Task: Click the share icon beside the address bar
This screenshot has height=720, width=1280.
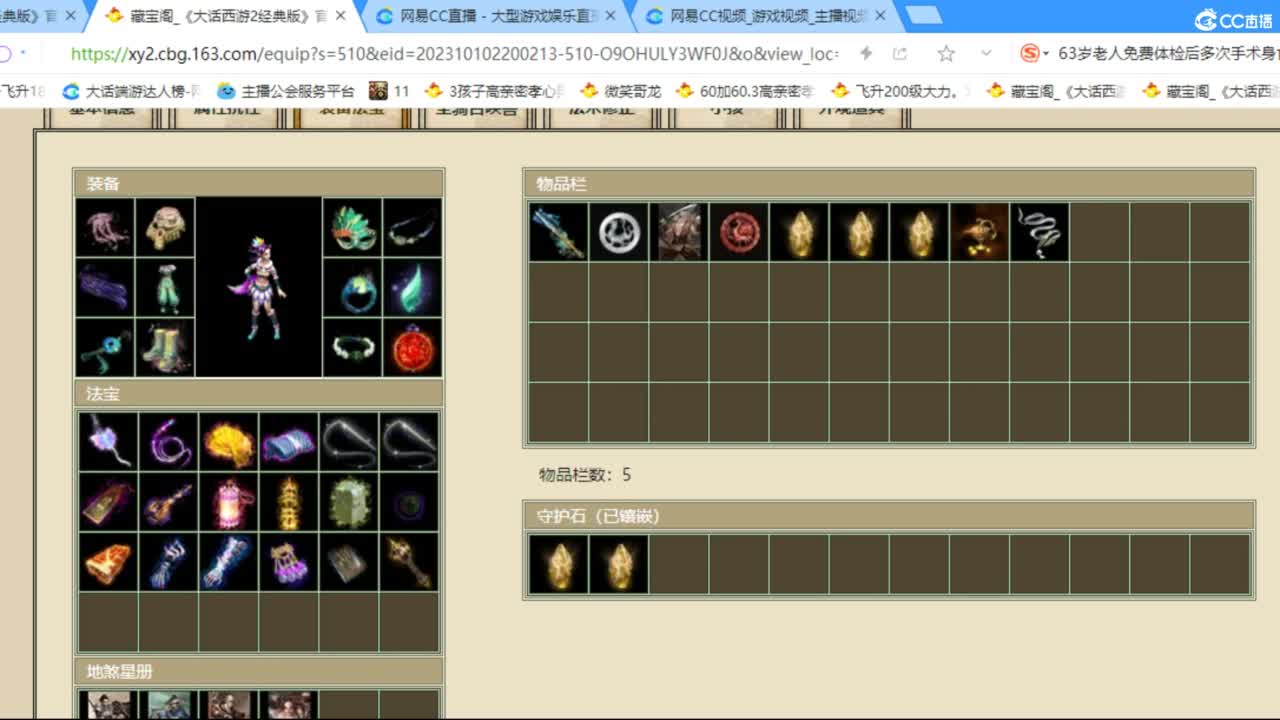Action: click(x=901, y=53)
